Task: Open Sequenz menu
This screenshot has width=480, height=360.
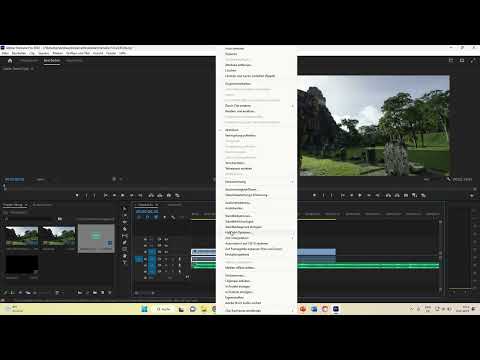Action: click(x=44, y=53)
